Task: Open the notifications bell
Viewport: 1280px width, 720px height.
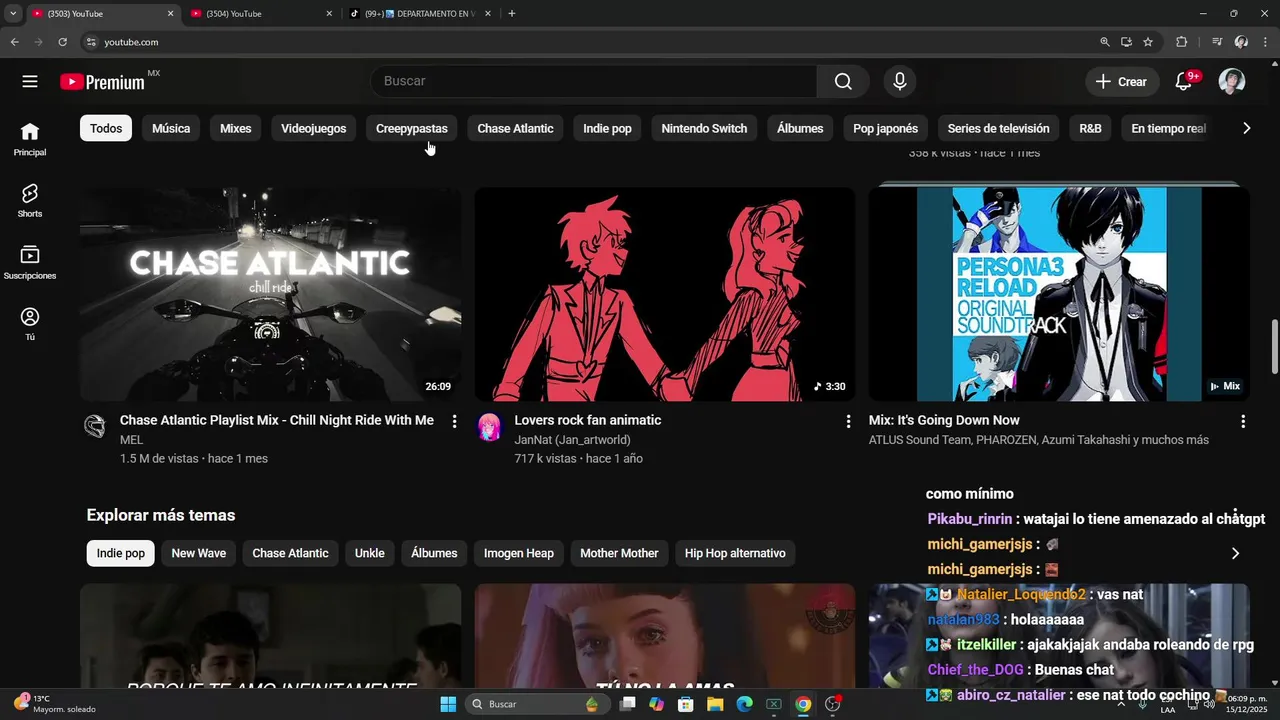Action: click(x=1183, y=82)
